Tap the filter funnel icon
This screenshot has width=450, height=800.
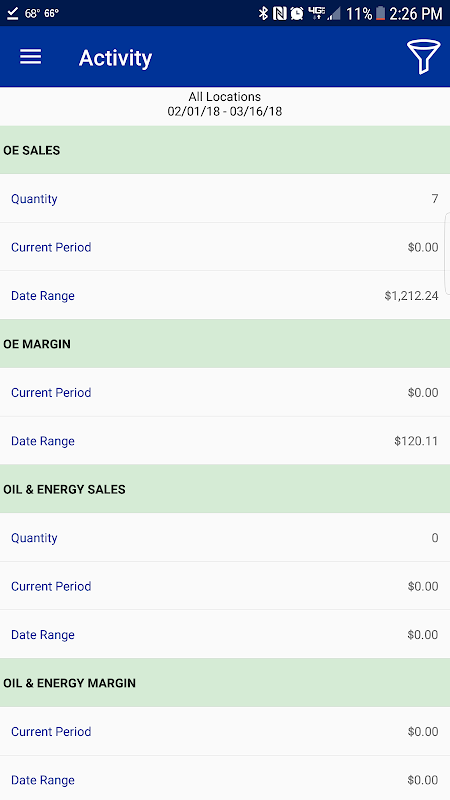click(x=423, y=57)
